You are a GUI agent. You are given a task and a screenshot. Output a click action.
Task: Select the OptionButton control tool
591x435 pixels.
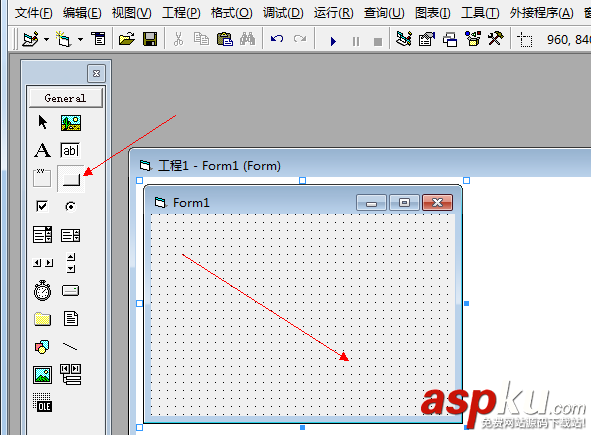(70, 207)
